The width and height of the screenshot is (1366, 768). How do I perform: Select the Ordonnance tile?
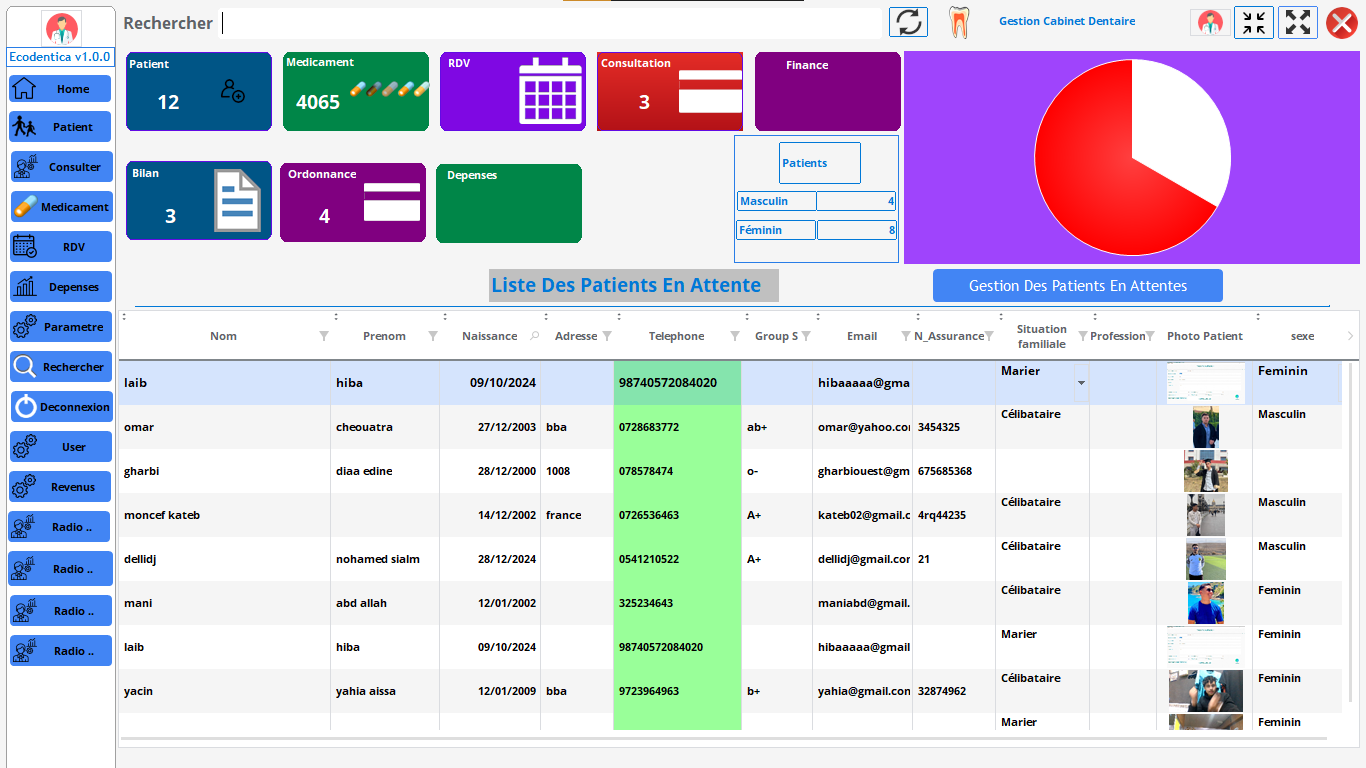pos(353,201)
